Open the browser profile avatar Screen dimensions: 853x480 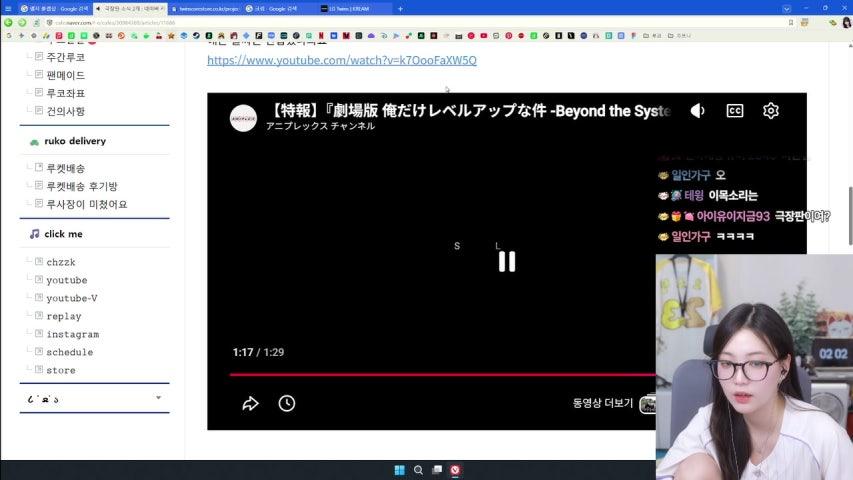pyautogui.click(x=846, y=22)
